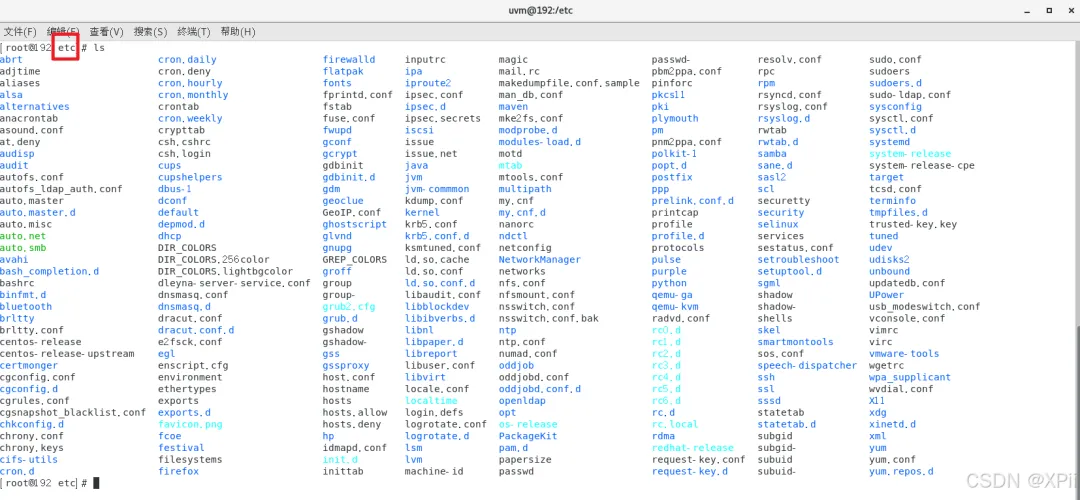Viewport: 1080px width, 500px height.
Task: Select the 'firefox' directory name
Action: [x=178, y=471]
